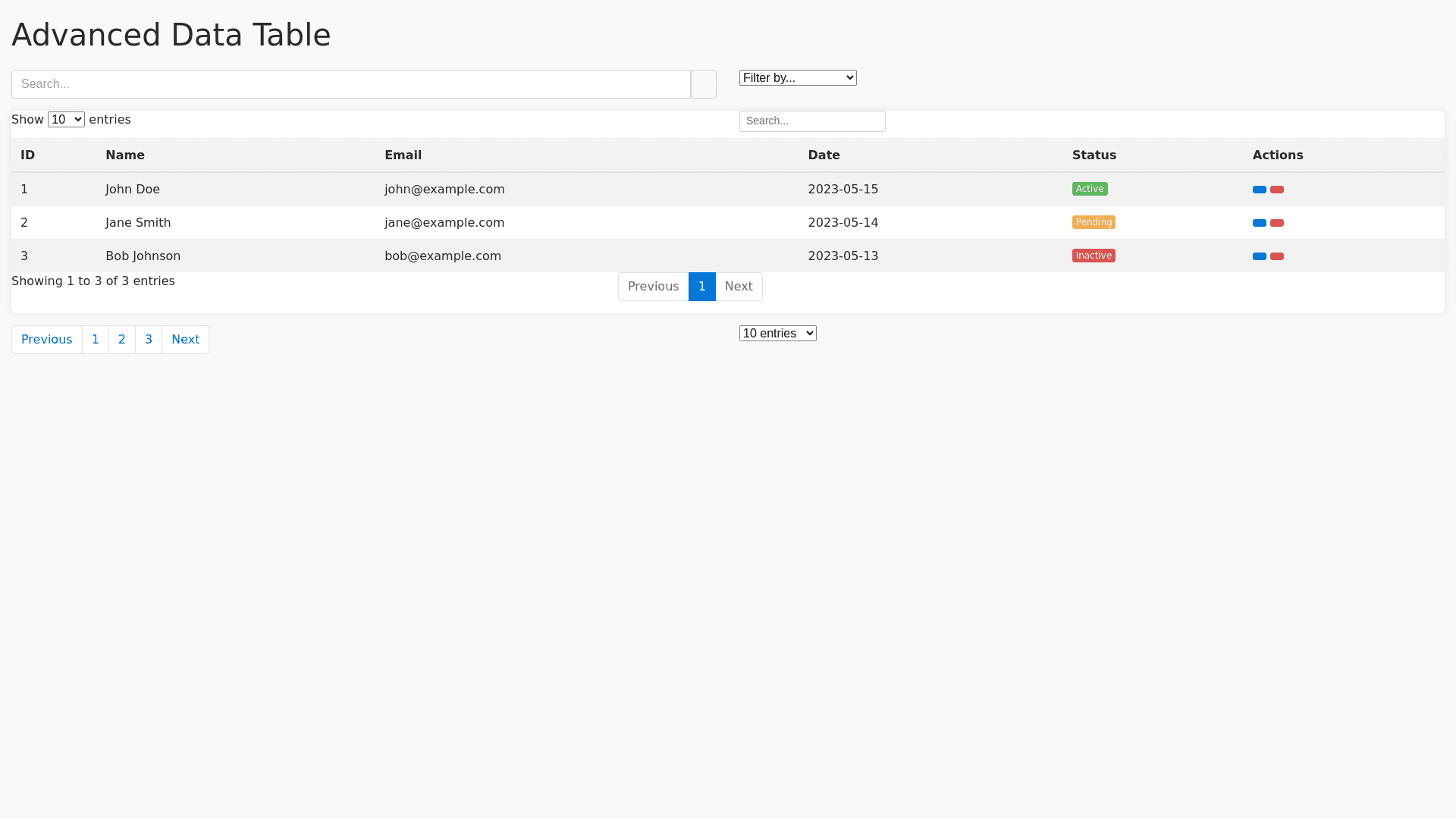Open the Filter by... dropdown
Viewport: 1456px width, 819px height.
[797, 77]
